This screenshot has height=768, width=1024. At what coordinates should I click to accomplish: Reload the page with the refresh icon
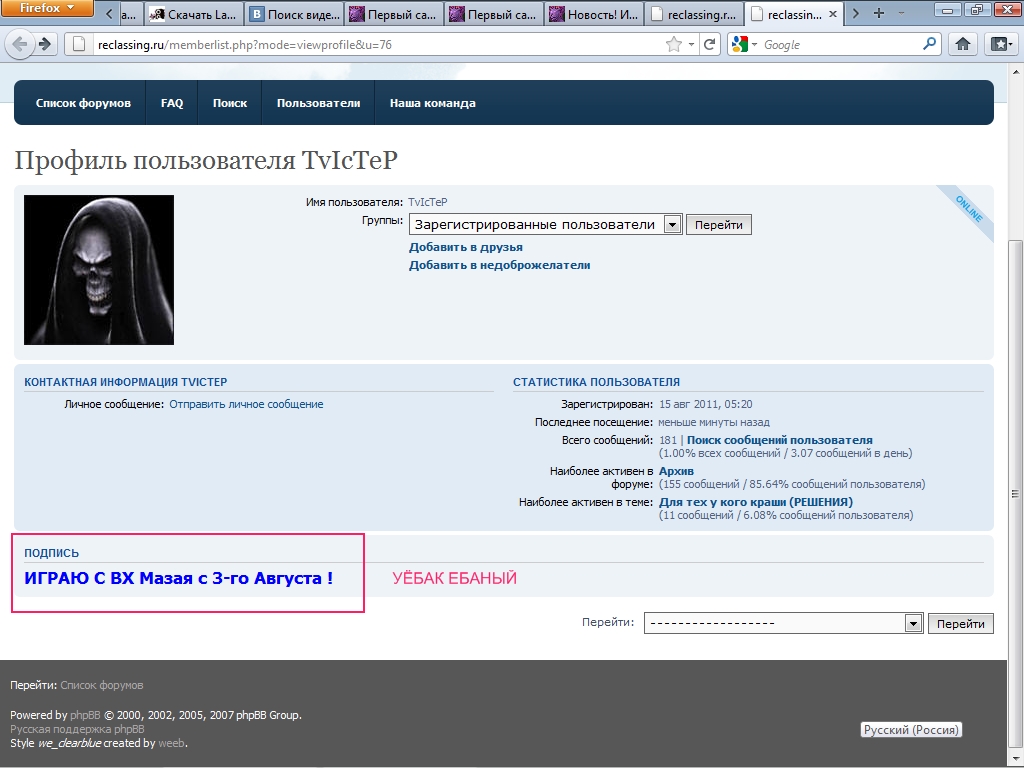tap(709, 44)
